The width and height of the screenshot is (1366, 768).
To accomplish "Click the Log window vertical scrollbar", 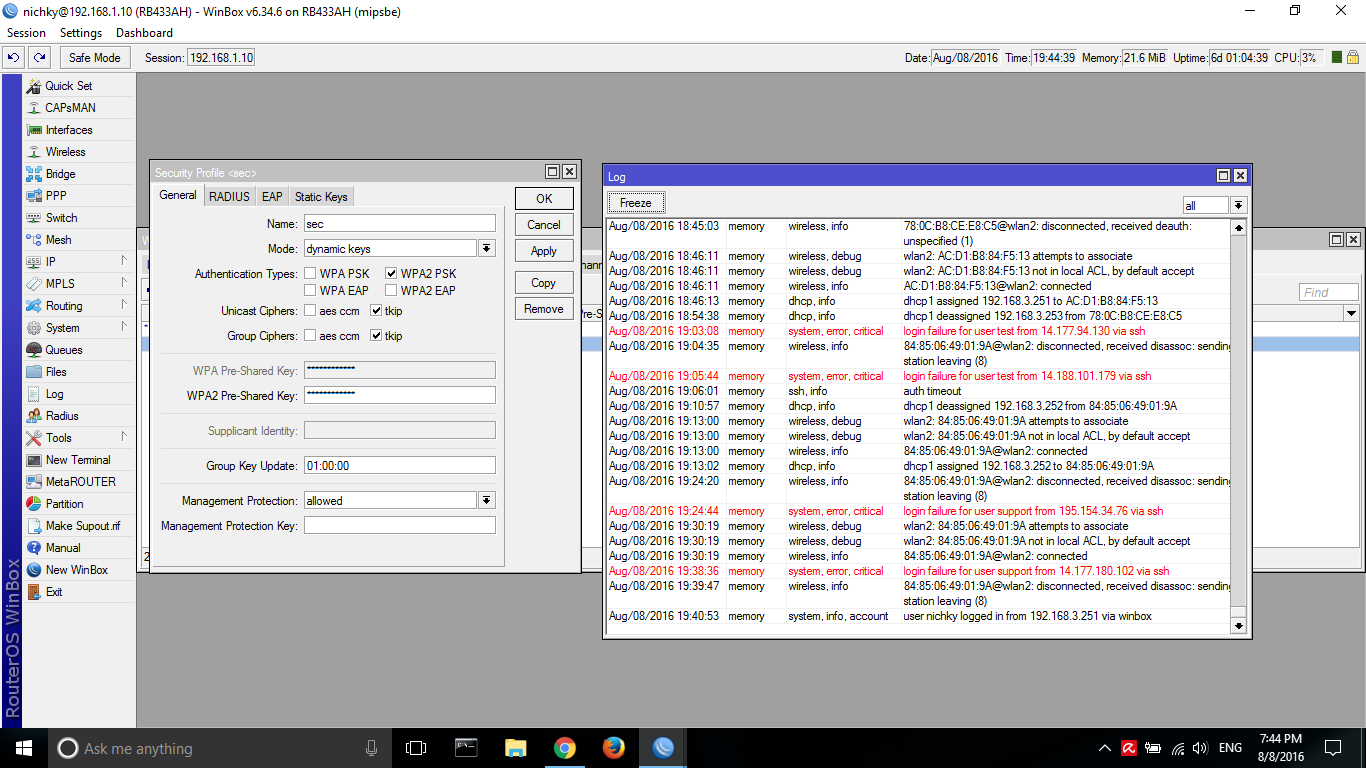I will click(x=1239, y=420).
